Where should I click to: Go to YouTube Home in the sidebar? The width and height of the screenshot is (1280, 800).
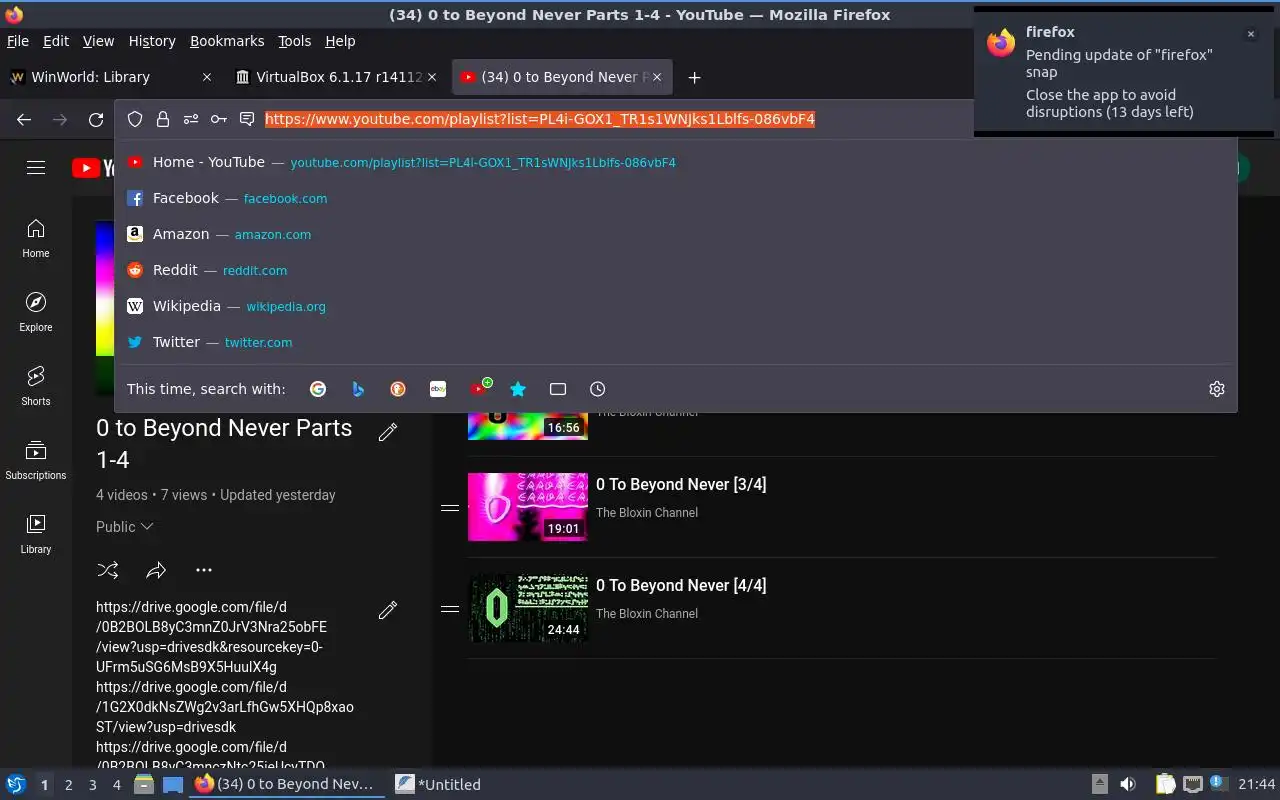pos(36,238)
